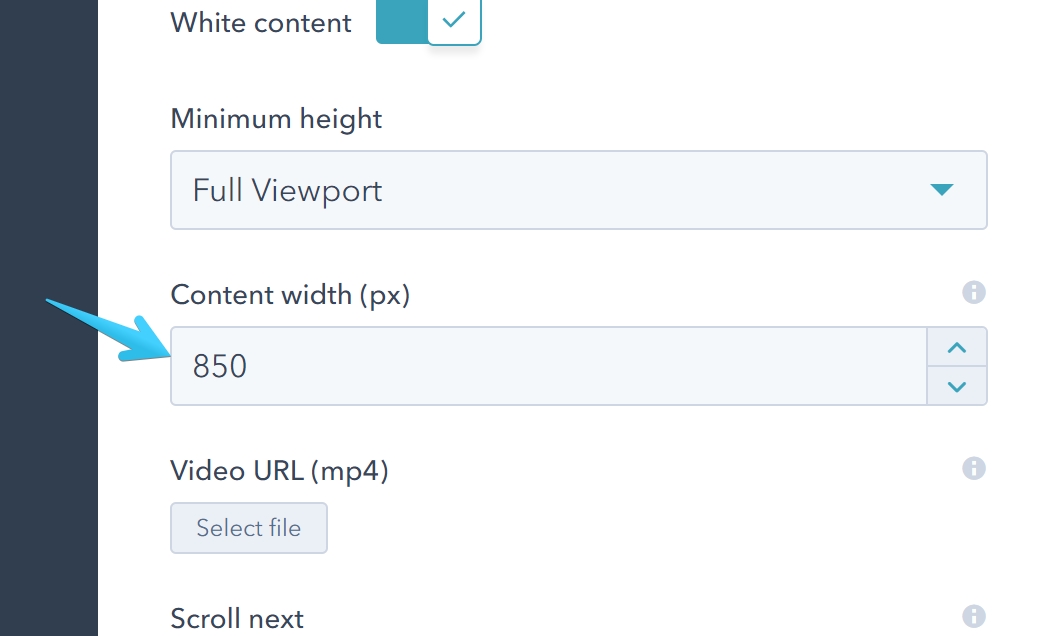Show info tooltip for Scroll next

click(x=973, y=616)
